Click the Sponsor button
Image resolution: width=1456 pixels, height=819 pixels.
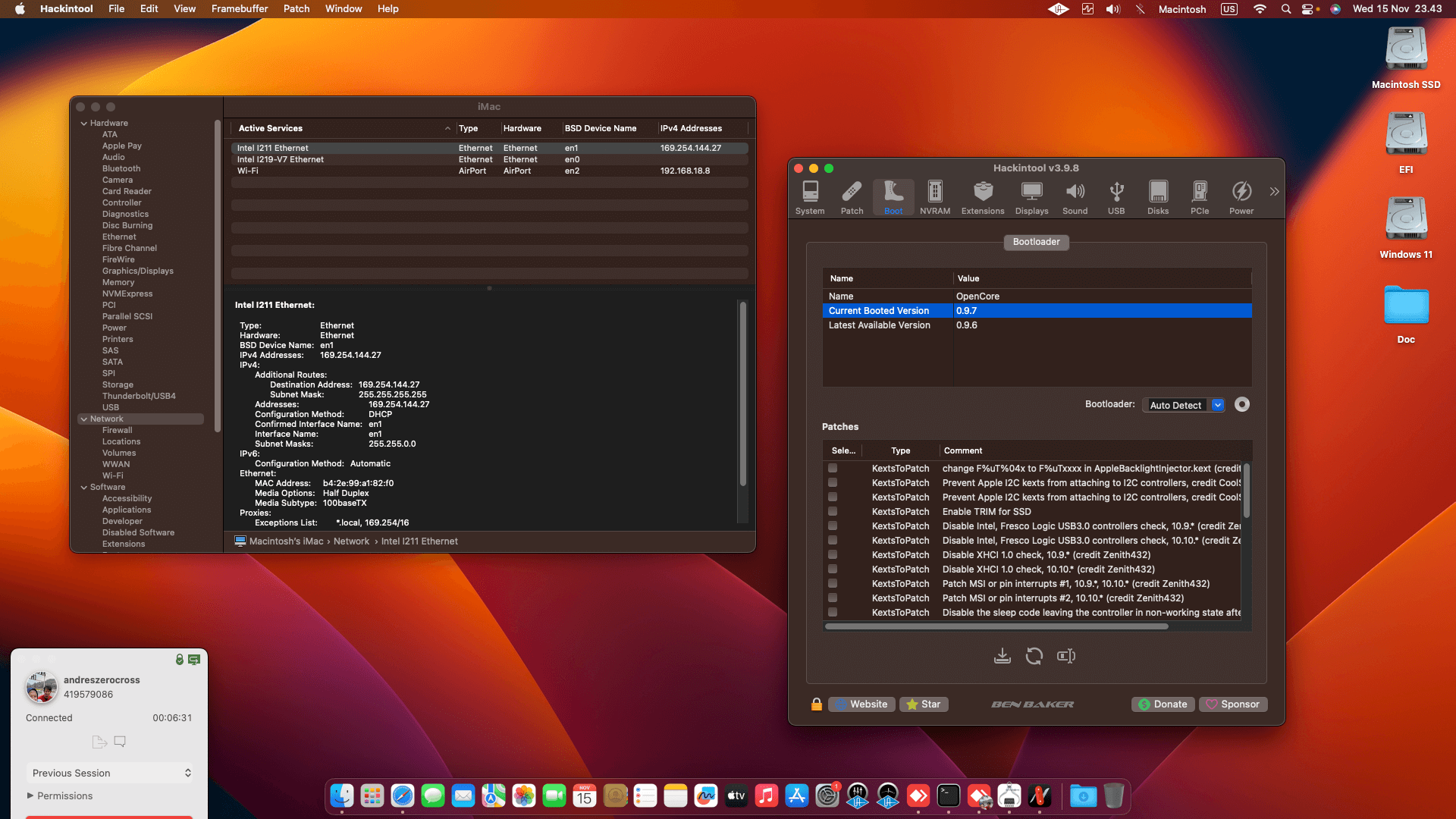tap(1233, 704)
